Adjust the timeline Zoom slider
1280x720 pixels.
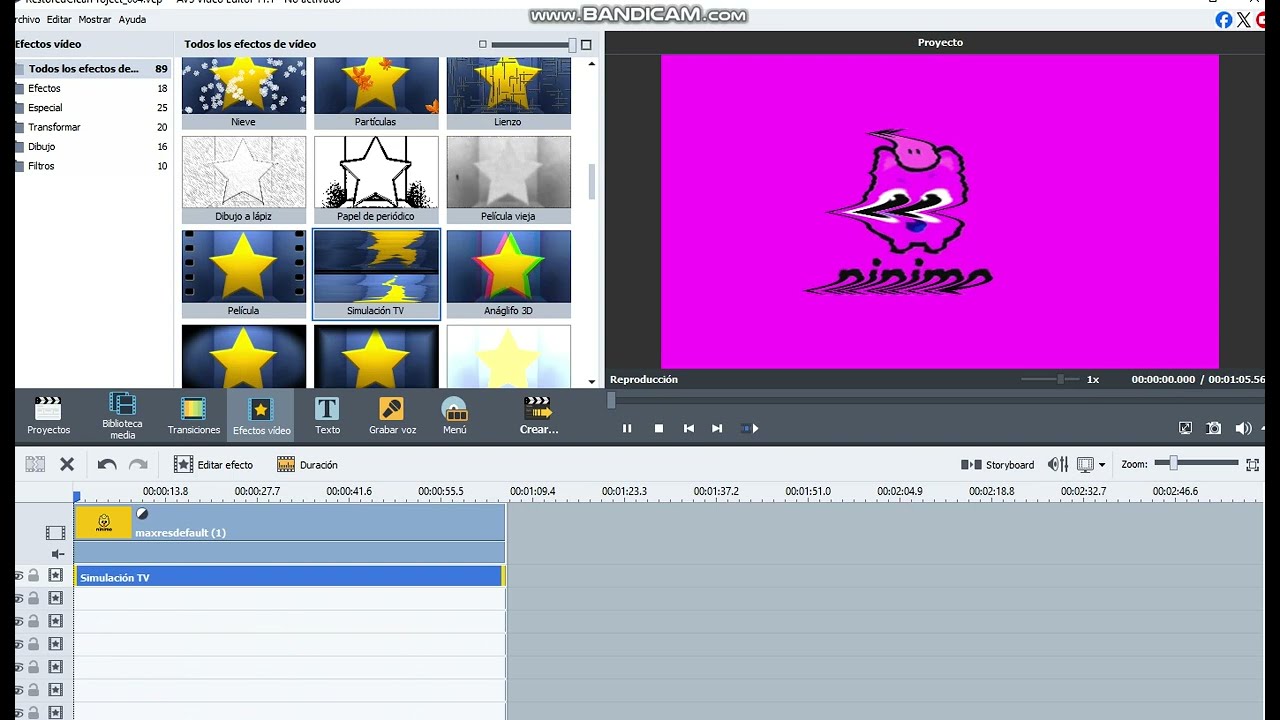click(1196, 463)
